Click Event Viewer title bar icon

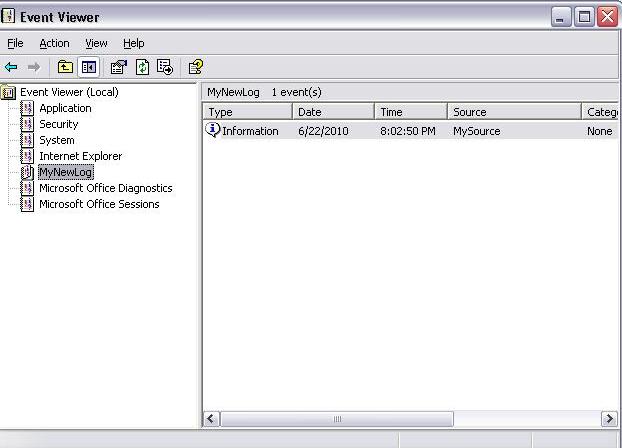(8, 16)
